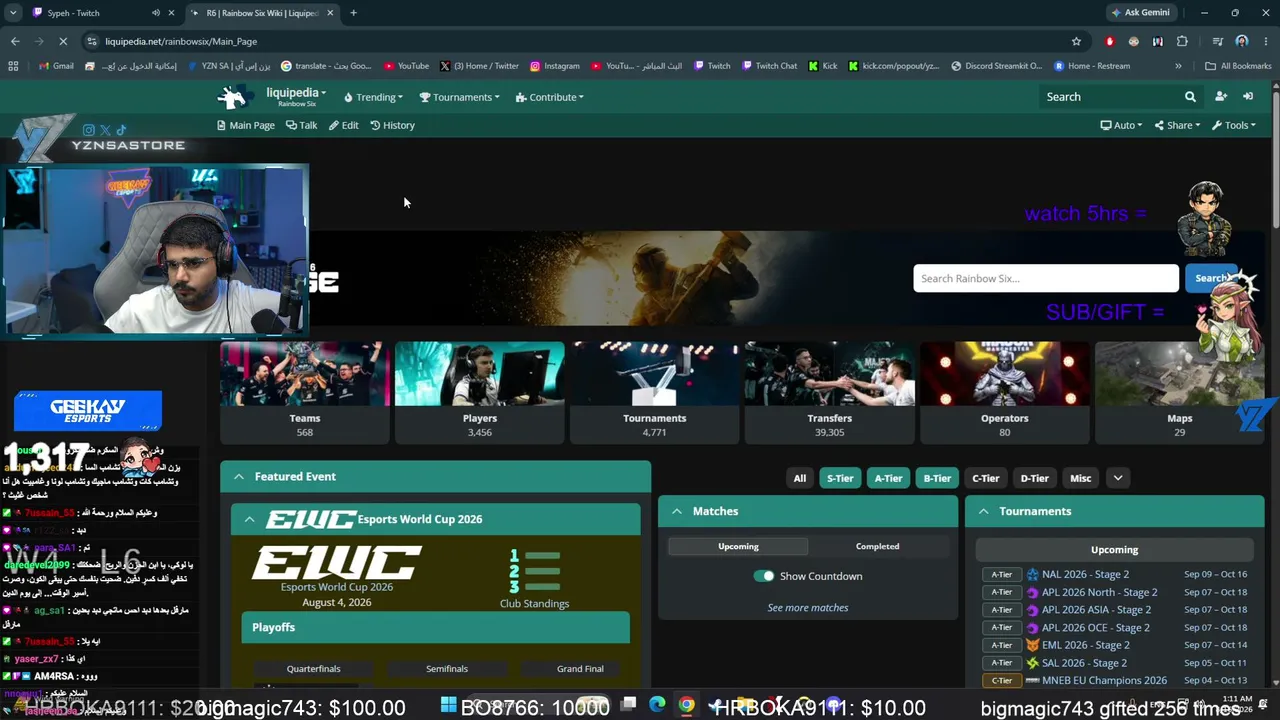This screenshot has height=720, width=1280.
Task: Toggle the C-Tier filter
Action: pyautogui.click(x=986, y=478)
